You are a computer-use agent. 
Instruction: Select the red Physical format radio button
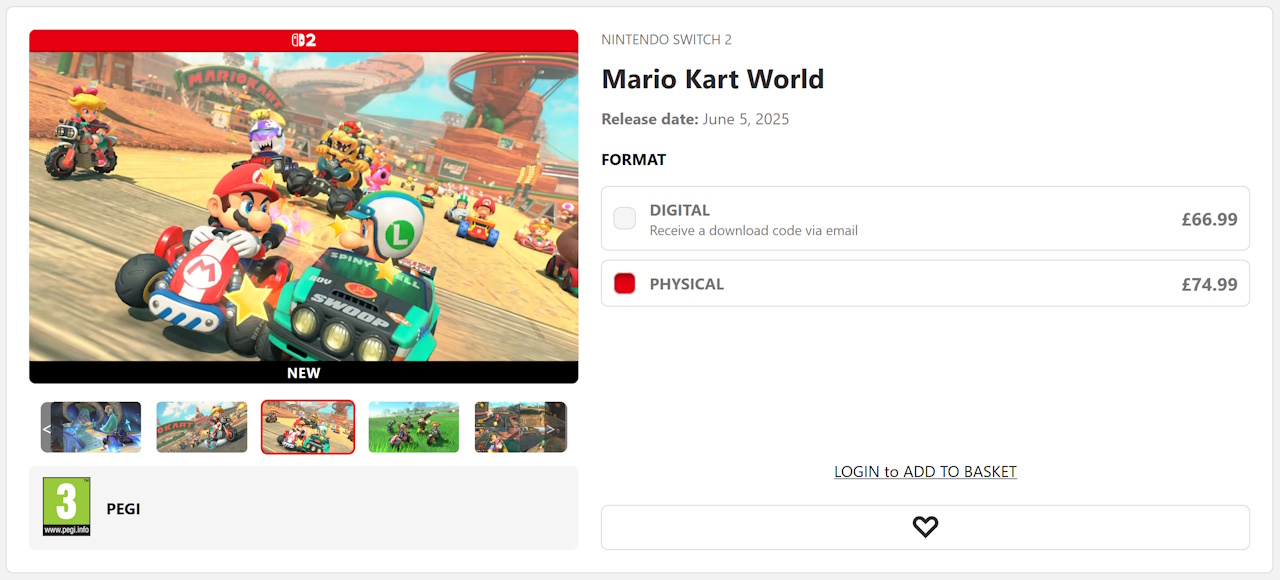coord(625,284)
